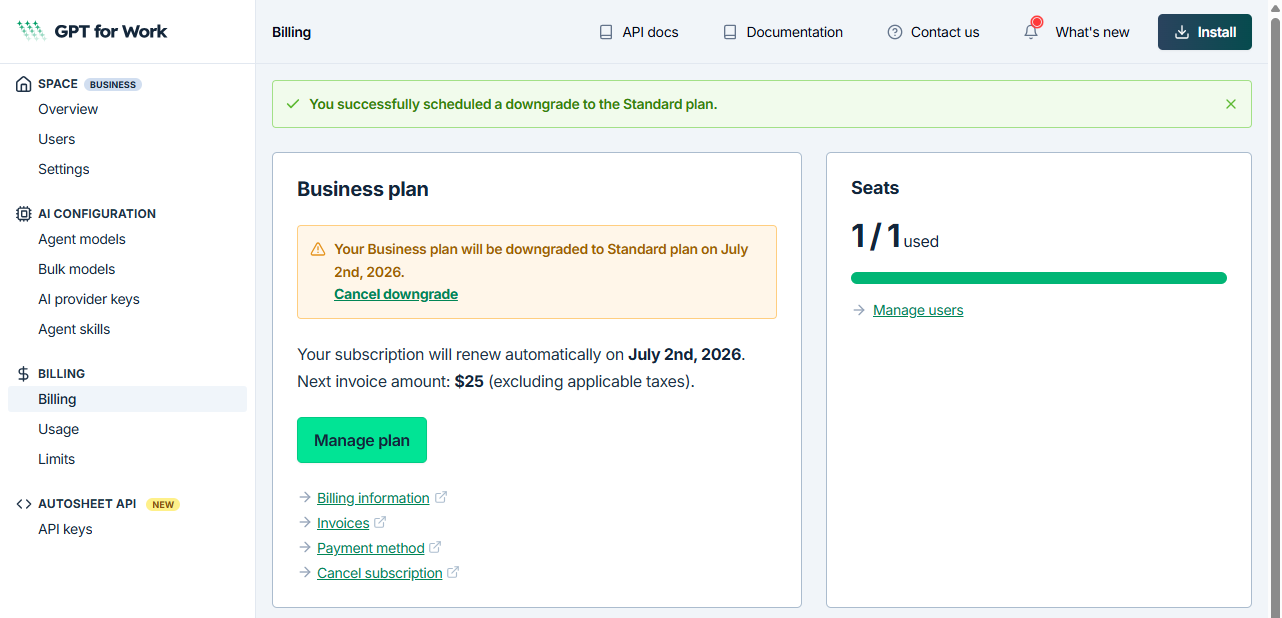Image resolution: width=1282 pixels, height=618 pixels.
Task: Click the notification bell icon
Action: pyautogui.click(x=1031, y=31)
